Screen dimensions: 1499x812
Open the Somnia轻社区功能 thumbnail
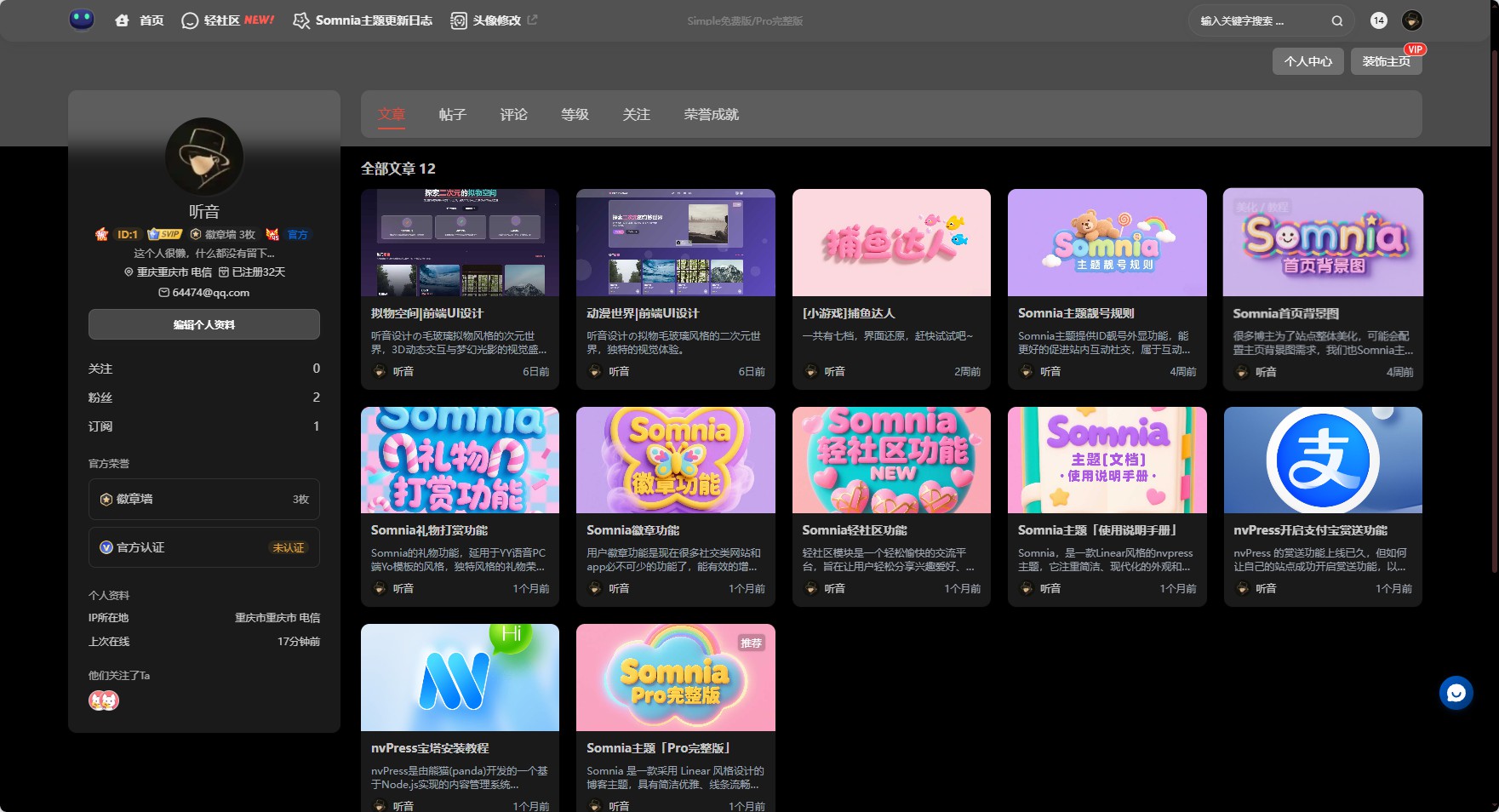(x=891, y=460)
